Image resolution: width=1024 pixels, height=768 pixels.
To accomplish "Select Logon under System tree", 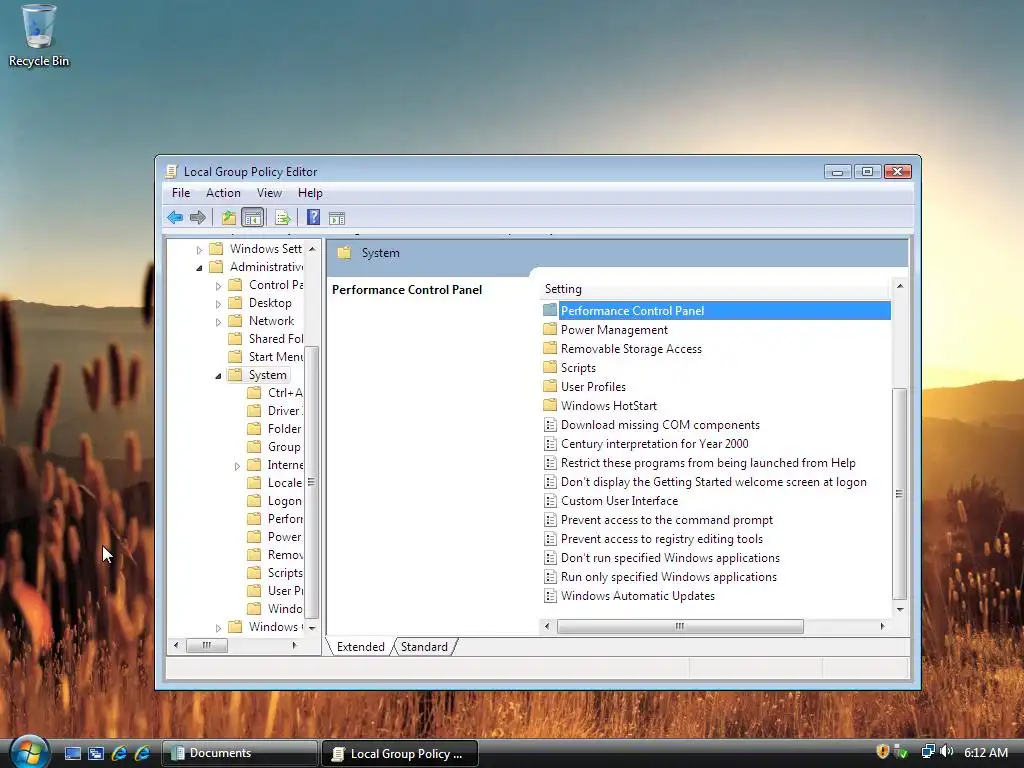I will click(x=285, y=501).
